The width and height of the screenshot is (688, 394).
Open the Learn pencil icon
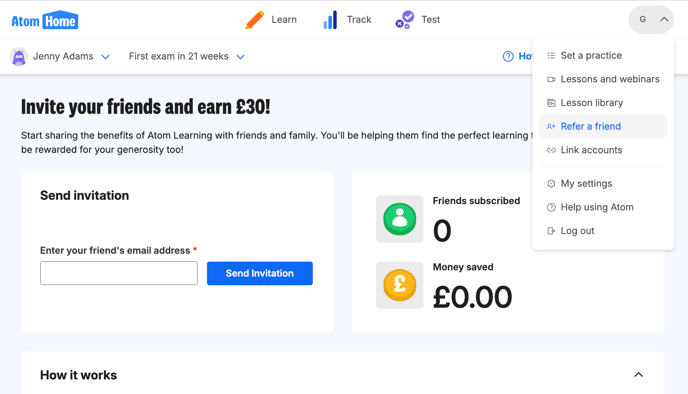click(255, 20)
